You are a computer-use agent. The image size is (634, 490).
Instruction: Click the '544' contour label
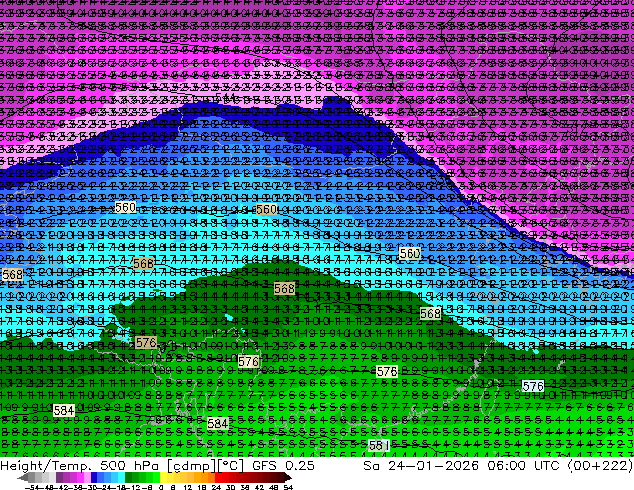click(x=225, y=97)
